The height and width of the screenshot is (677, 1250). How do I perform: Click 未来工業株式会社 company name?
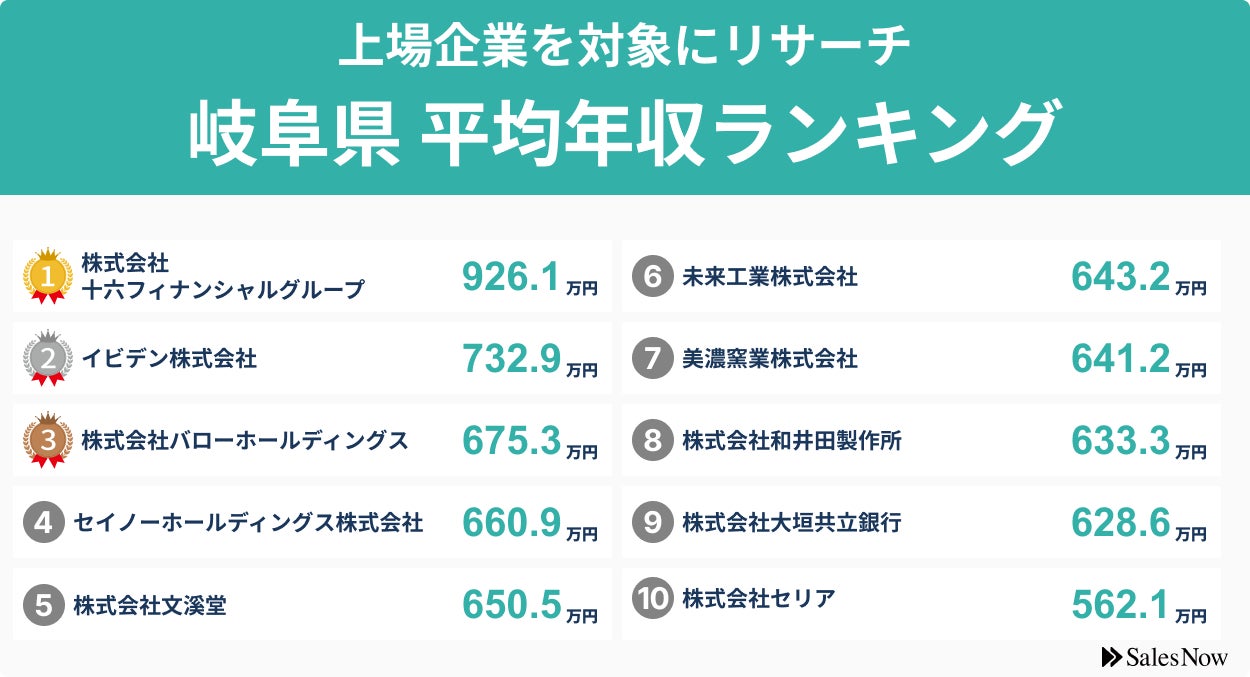point(770,277)
